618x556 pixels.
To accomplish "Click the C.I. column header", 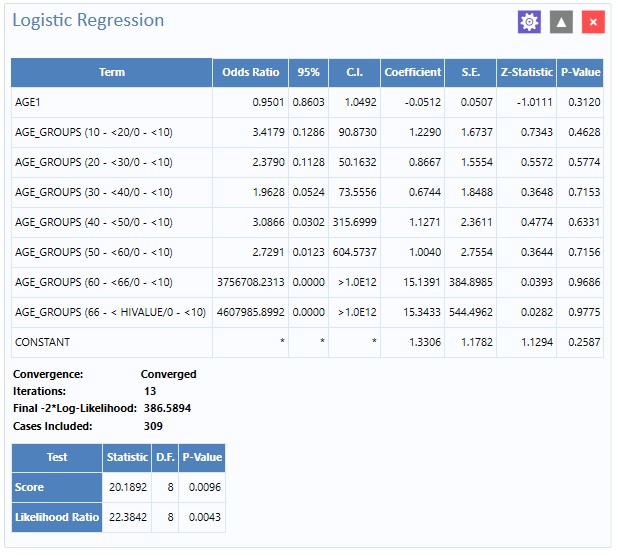I will point(354,73).
